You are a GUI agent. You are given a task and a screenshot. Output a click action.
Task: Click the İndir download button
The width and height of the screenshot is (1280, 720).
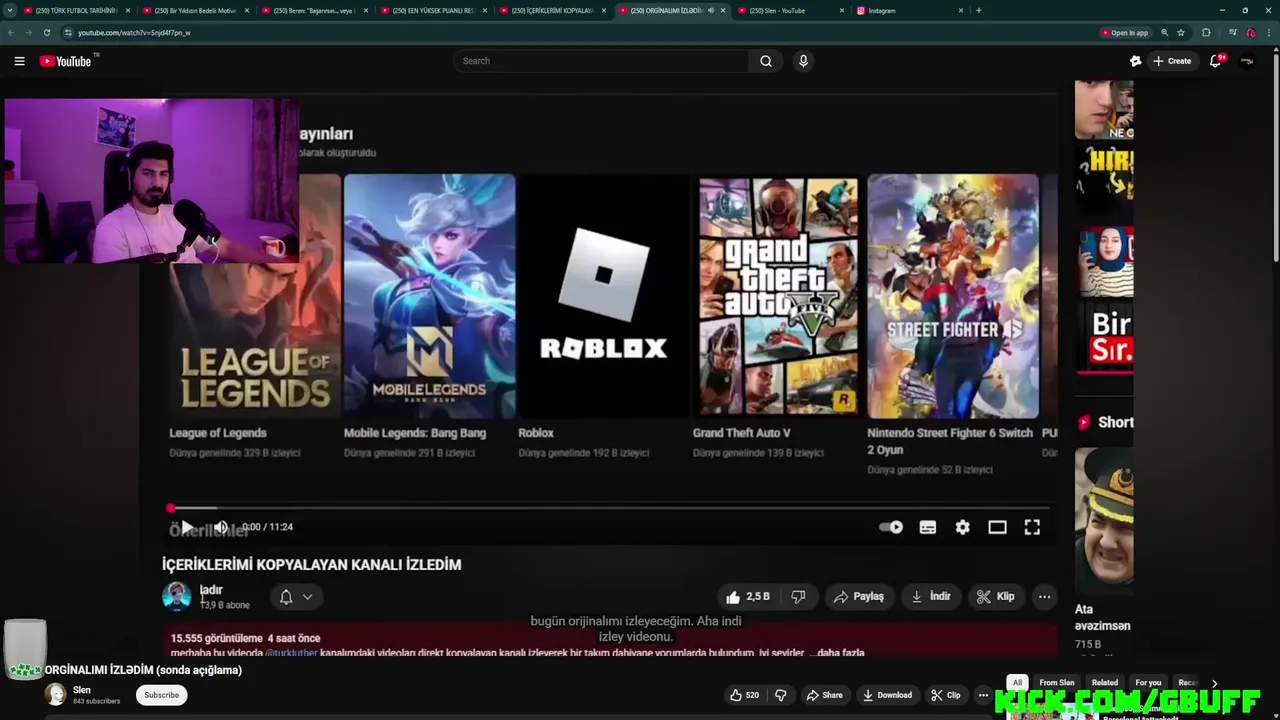pyautogui.click(x=931, y=597)
